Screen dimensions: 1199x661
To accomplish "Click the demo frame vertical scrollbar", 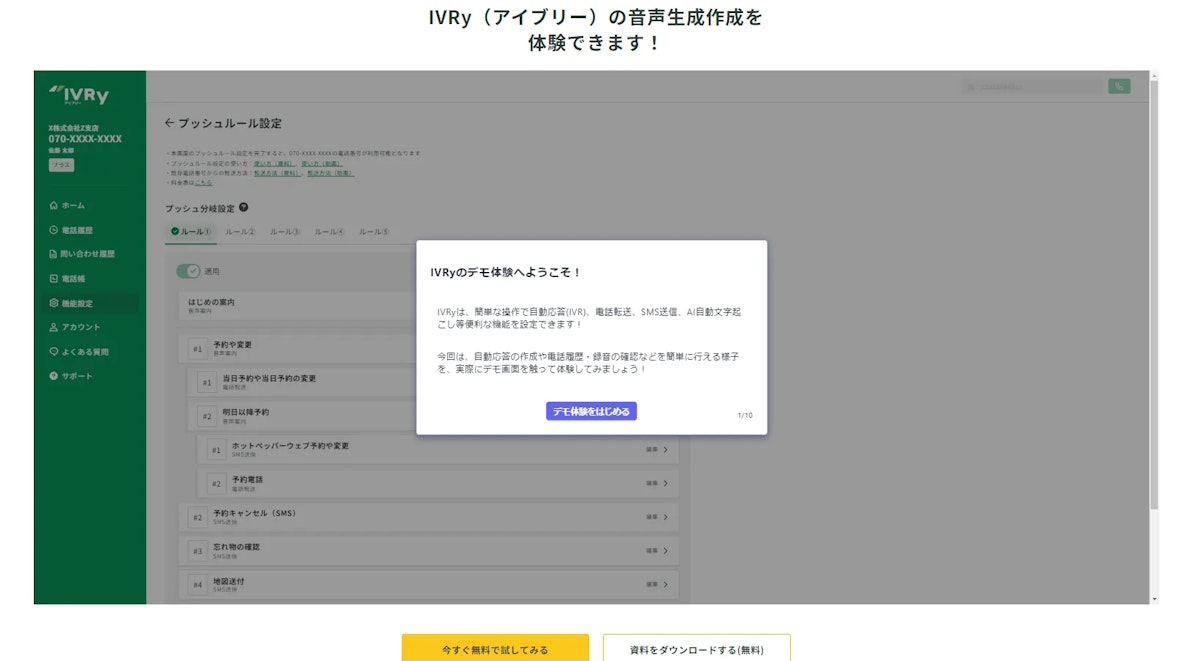I will tap(1154, 295).
